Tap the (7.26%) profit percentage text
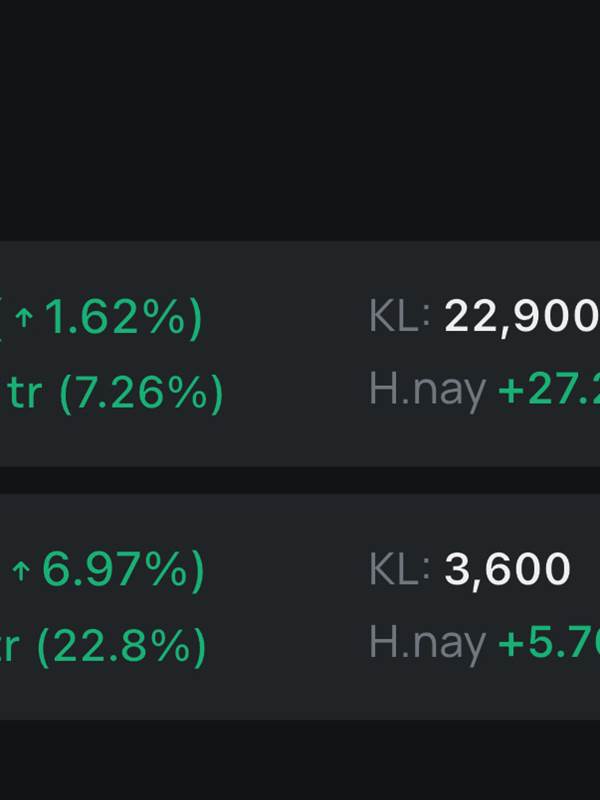The height and width of the screenshot is (800, 600). click(x=141, y=393)
